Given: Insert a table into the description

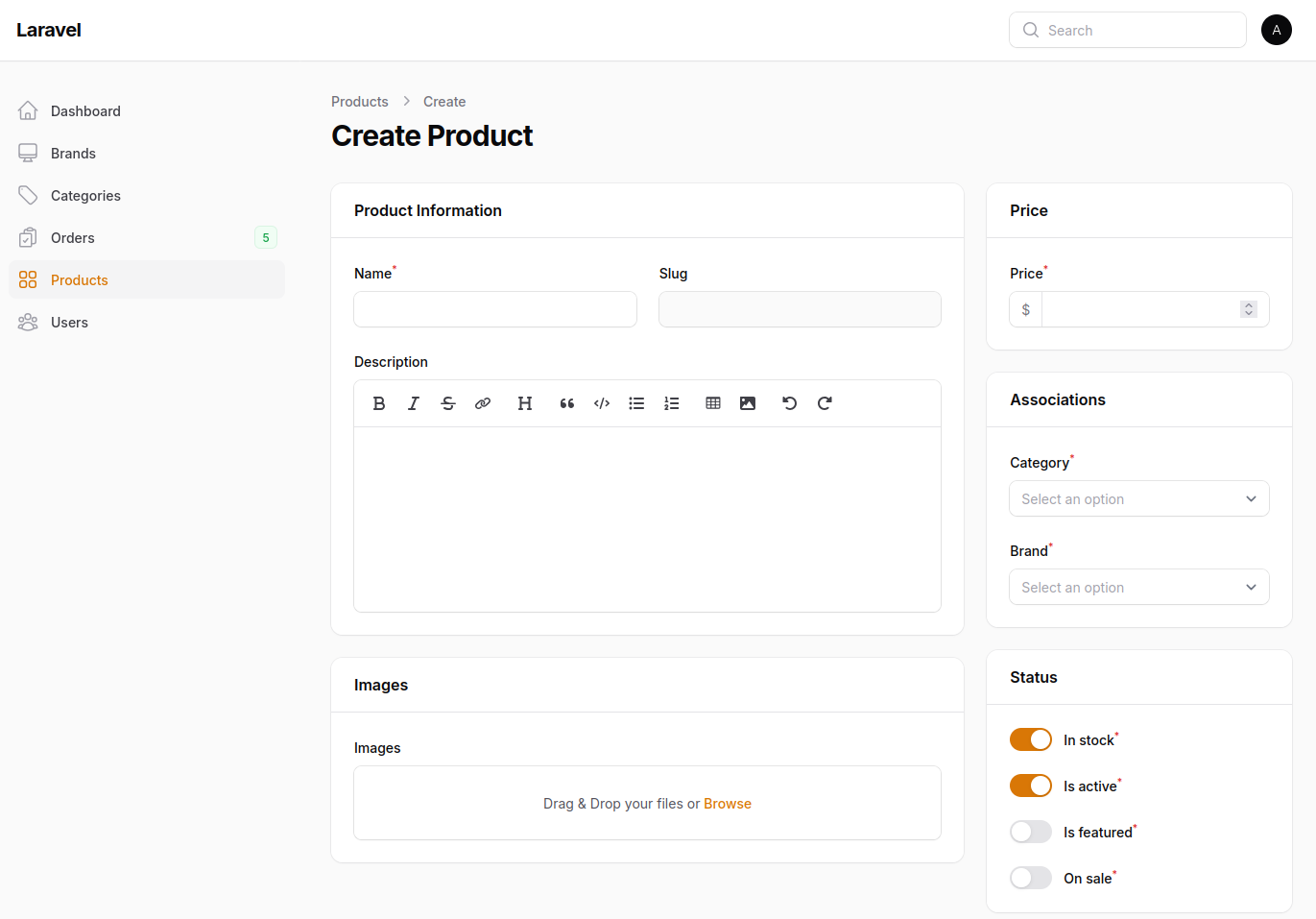Looking at the screenshot, I should click(x=713, y=403).
